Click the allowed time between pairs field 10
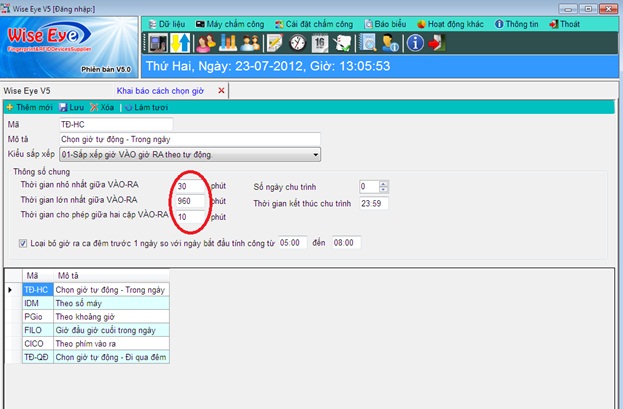This screenshot has height=409, width=623. click(191, 217)
